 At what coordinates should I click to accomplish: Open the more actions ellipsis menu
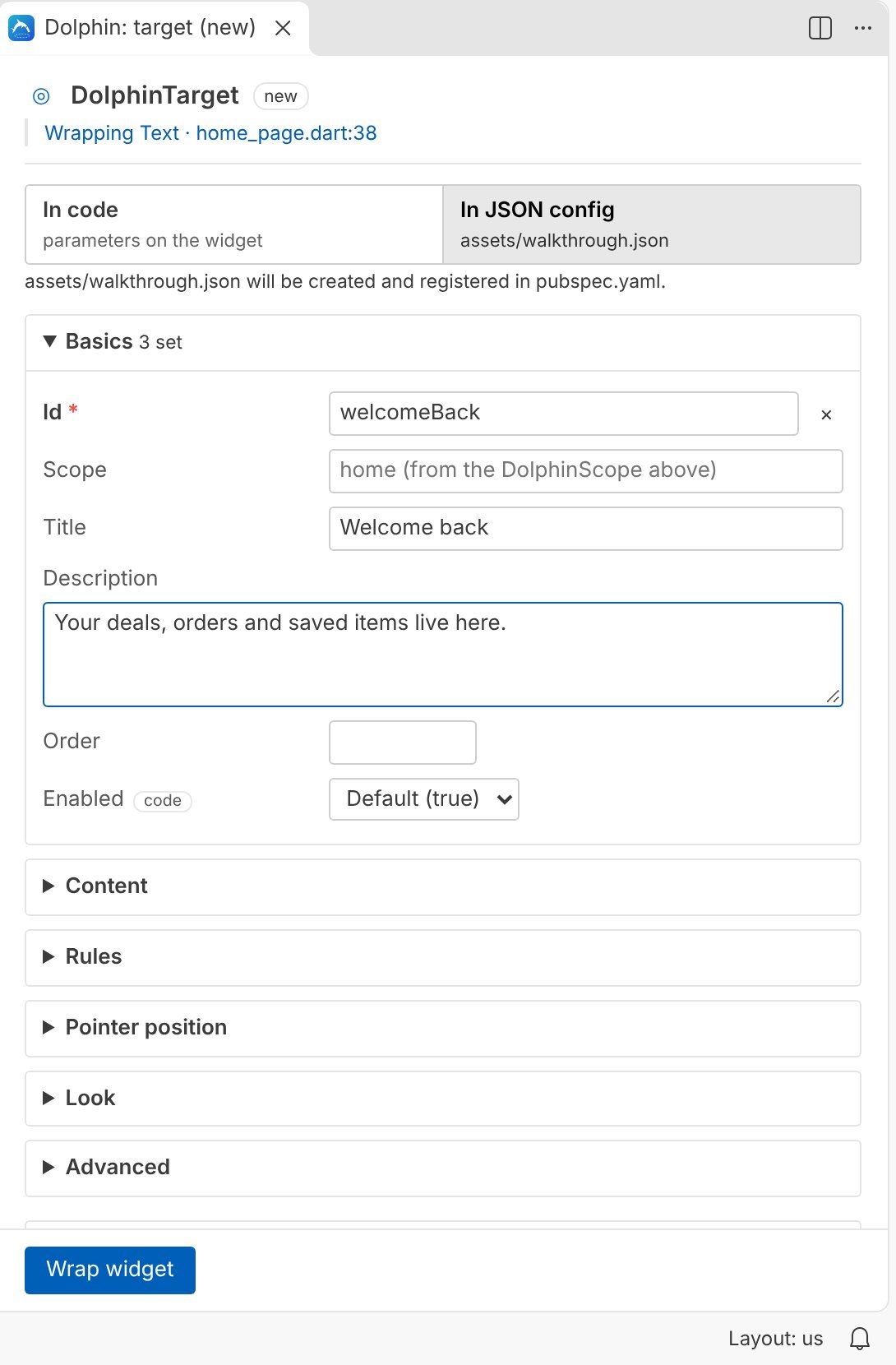pos(862,28)
